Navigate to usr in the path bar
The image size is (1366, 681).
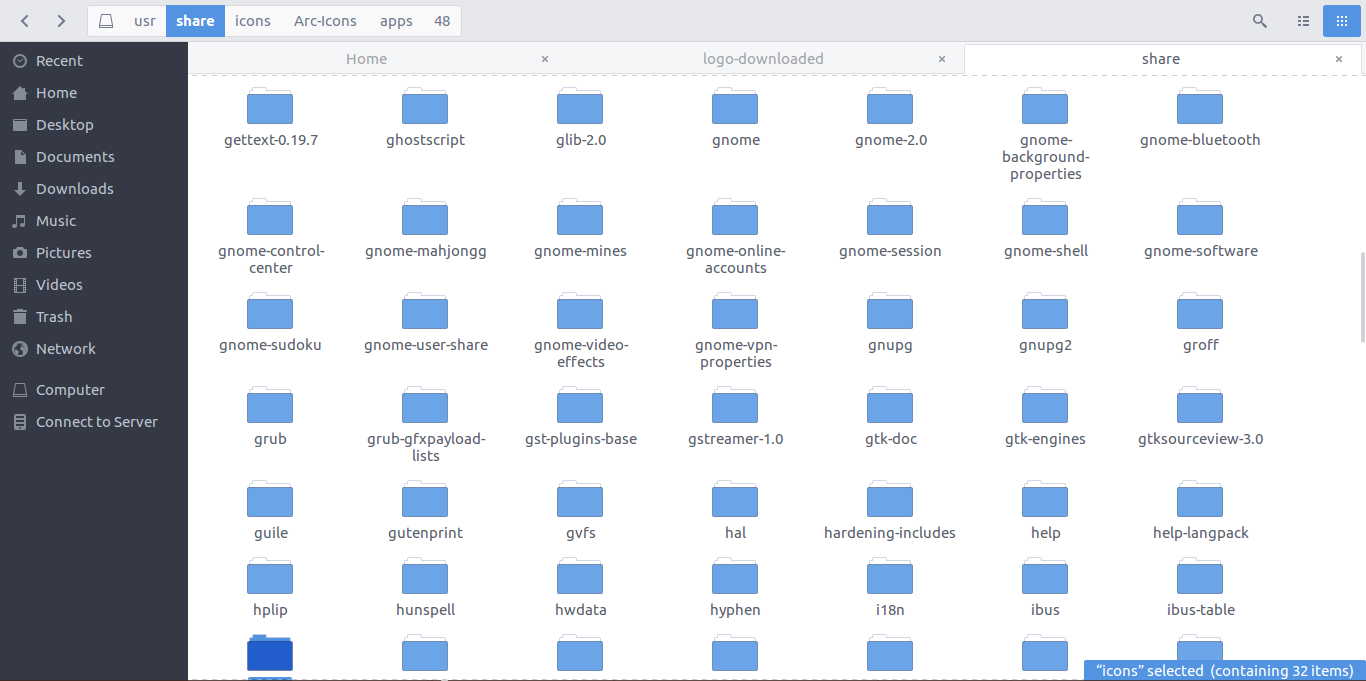[145, 21]
